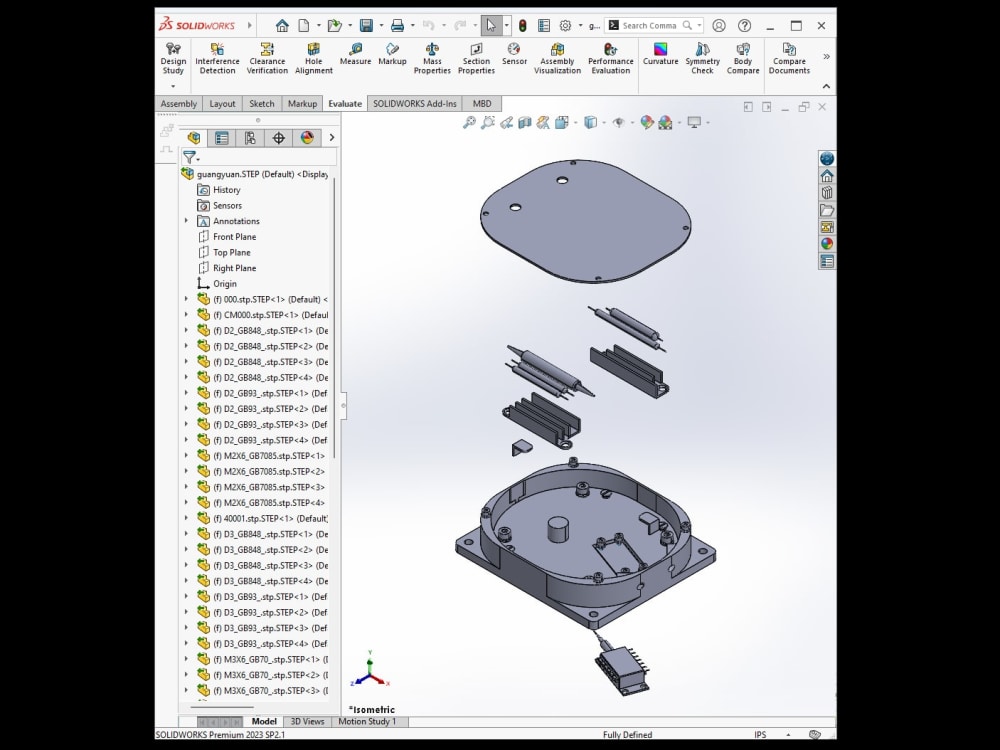The width and height of the screenshot is (1000, 750).
Task: Open the SOLIDWORKS Resources task pane tab
Action: 827,175
